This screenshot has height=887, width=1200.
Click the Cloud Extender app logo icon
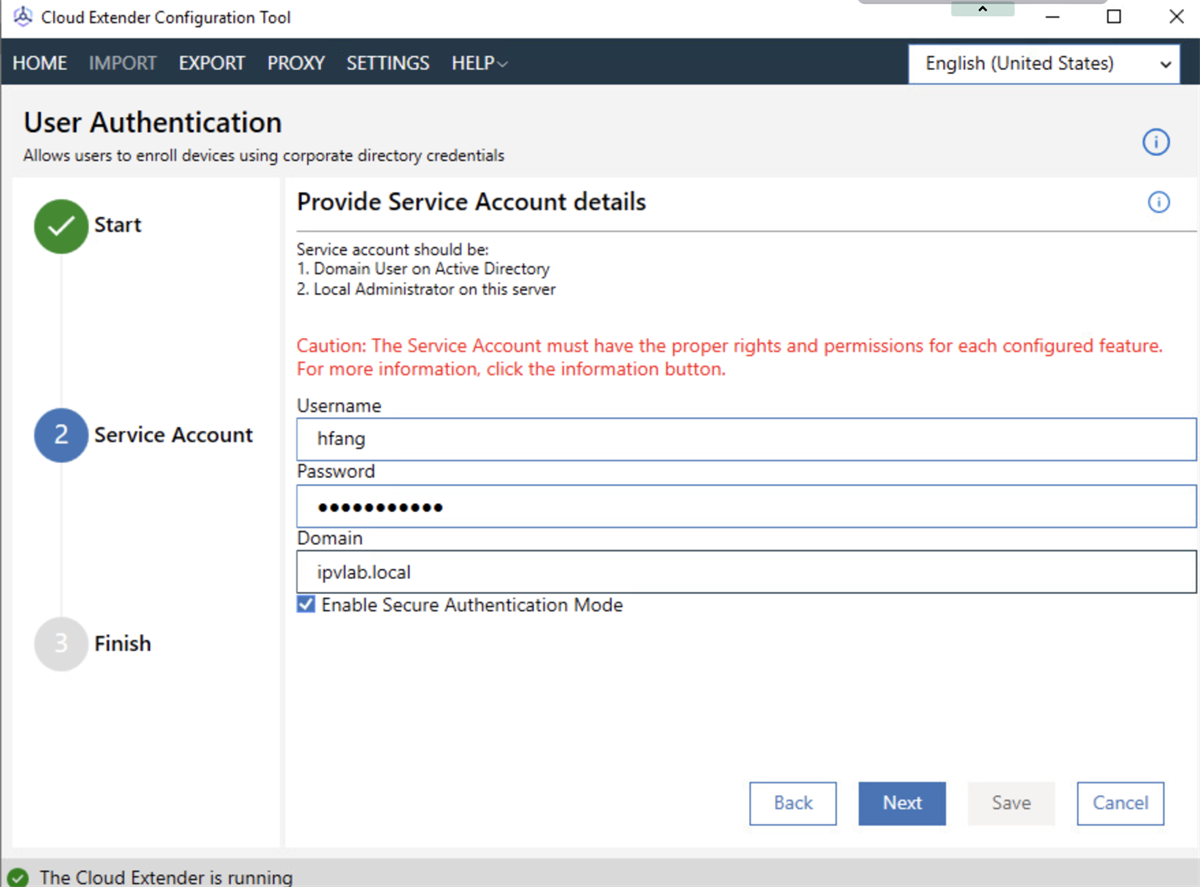point(22,18)
